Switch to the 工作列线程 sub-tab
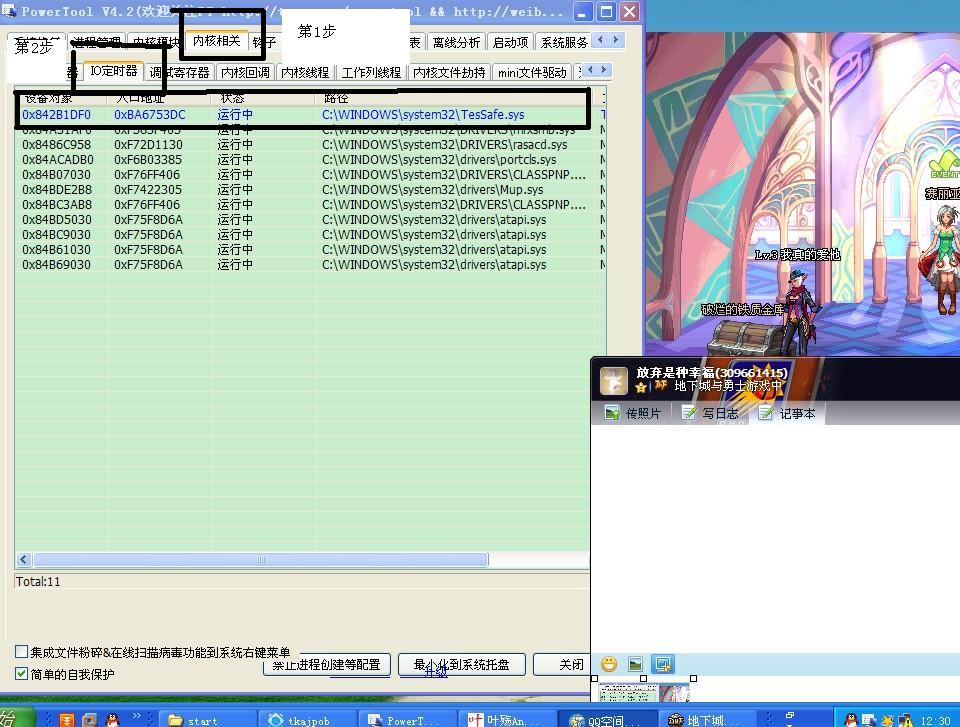 371,72
